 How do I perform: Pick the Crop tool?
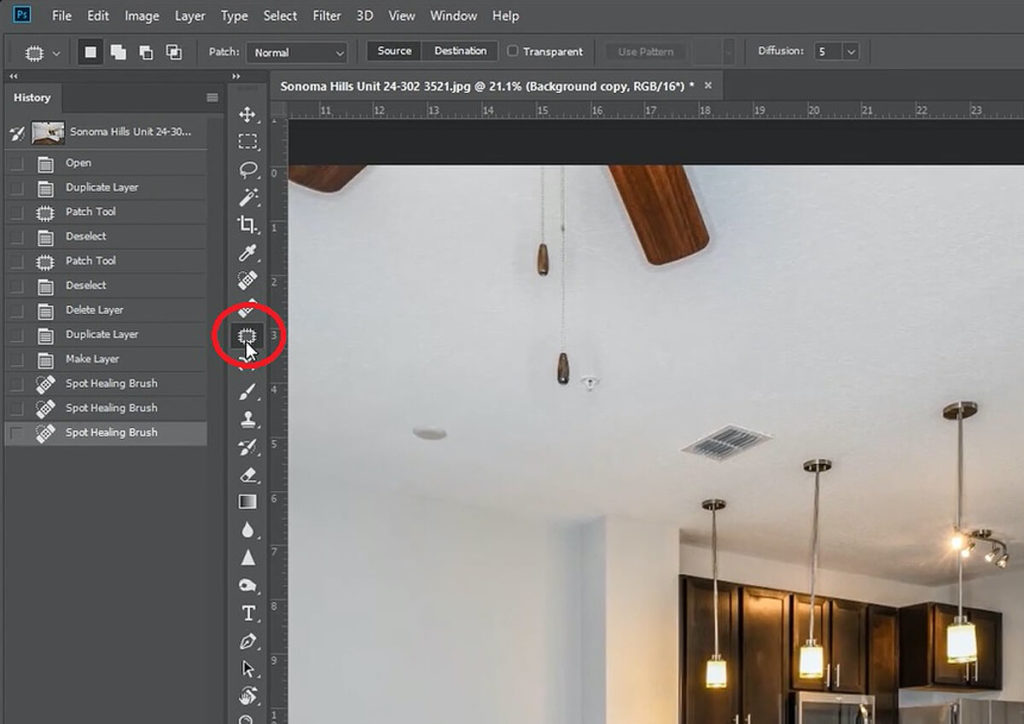[248, 225]
